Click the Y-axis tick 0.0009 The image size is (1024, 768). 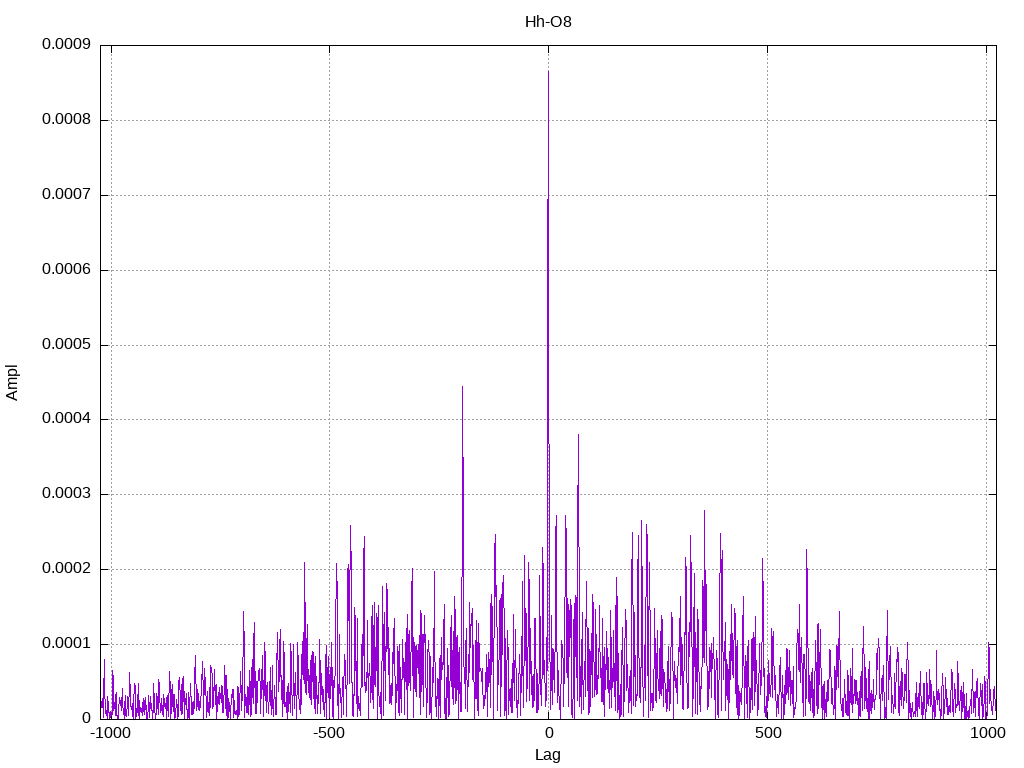(x=67, y=44)
